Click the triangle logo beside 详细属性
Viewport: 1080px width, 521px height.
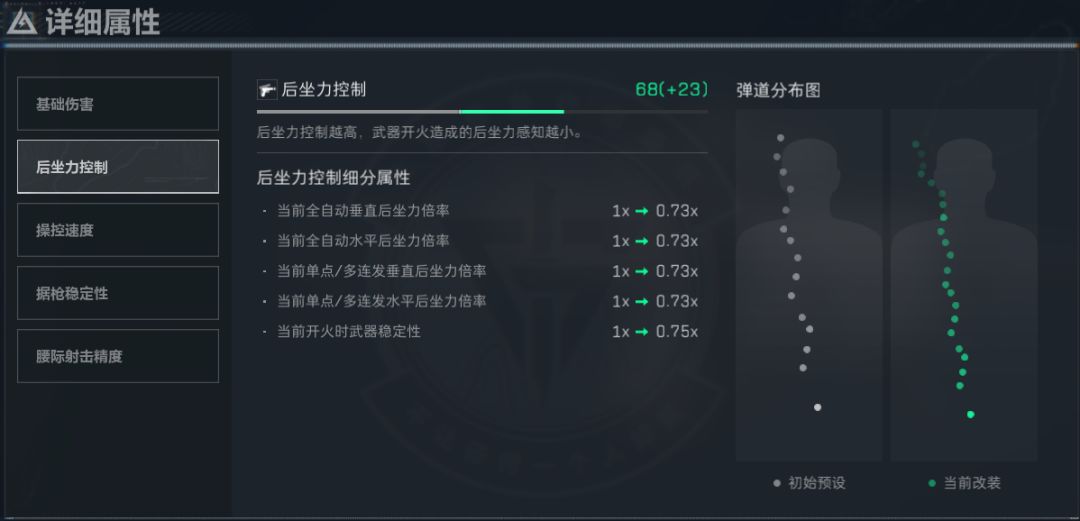[x=21, y=21]
